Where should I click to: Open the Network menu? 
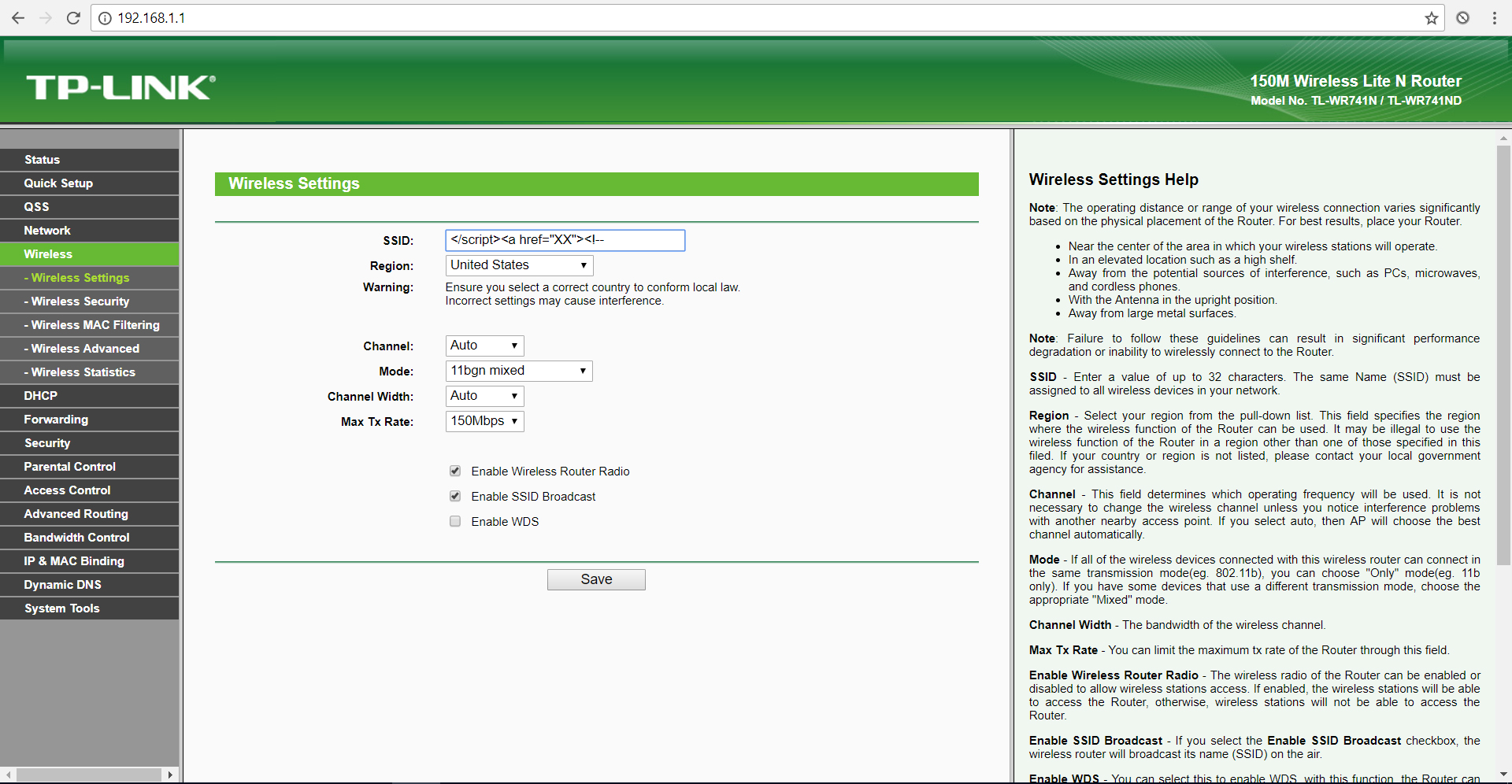tap(90, 231)
